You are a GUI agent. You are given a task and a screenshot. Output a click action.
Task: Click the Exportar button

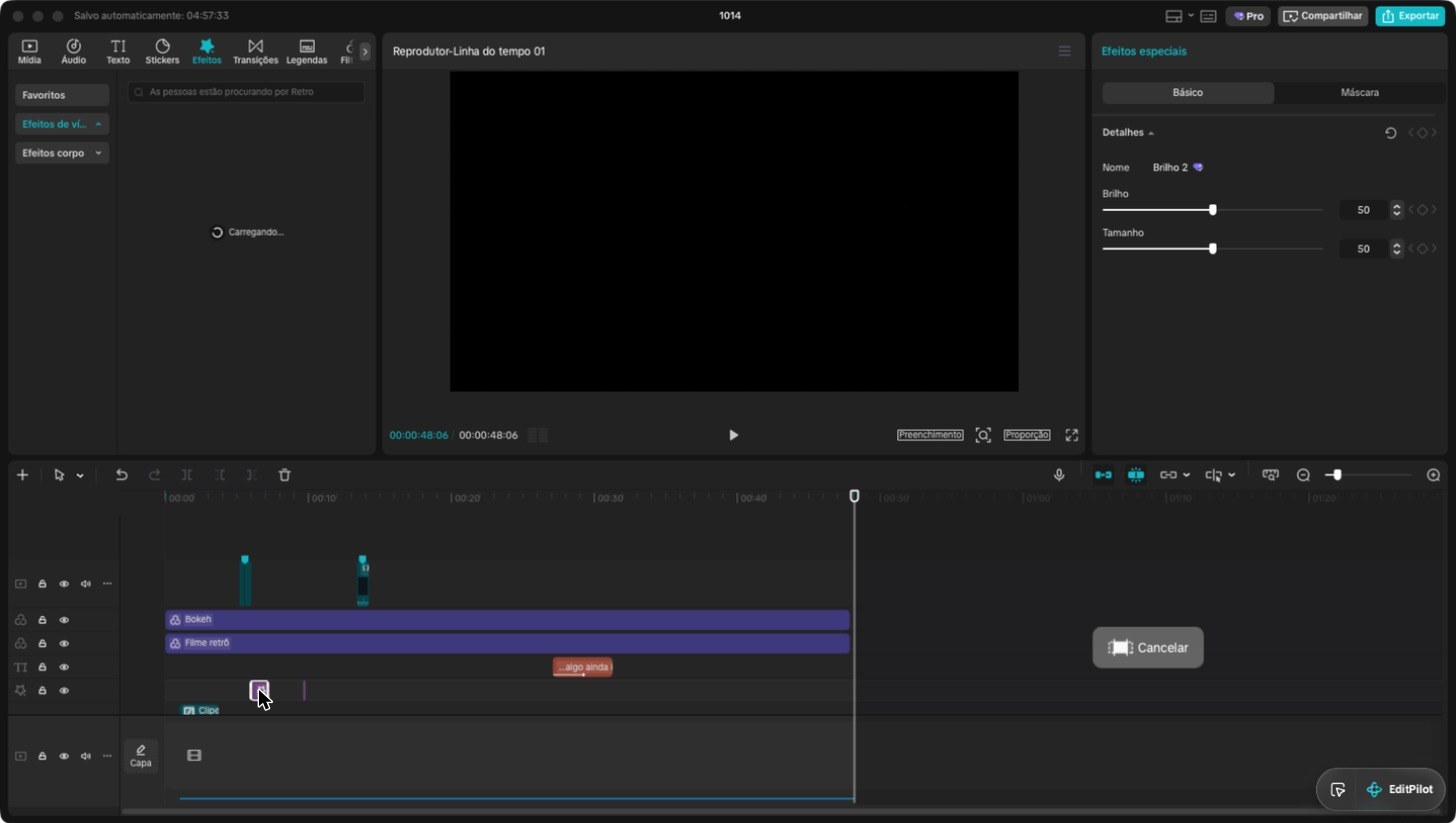click(x=1410, y=16)
